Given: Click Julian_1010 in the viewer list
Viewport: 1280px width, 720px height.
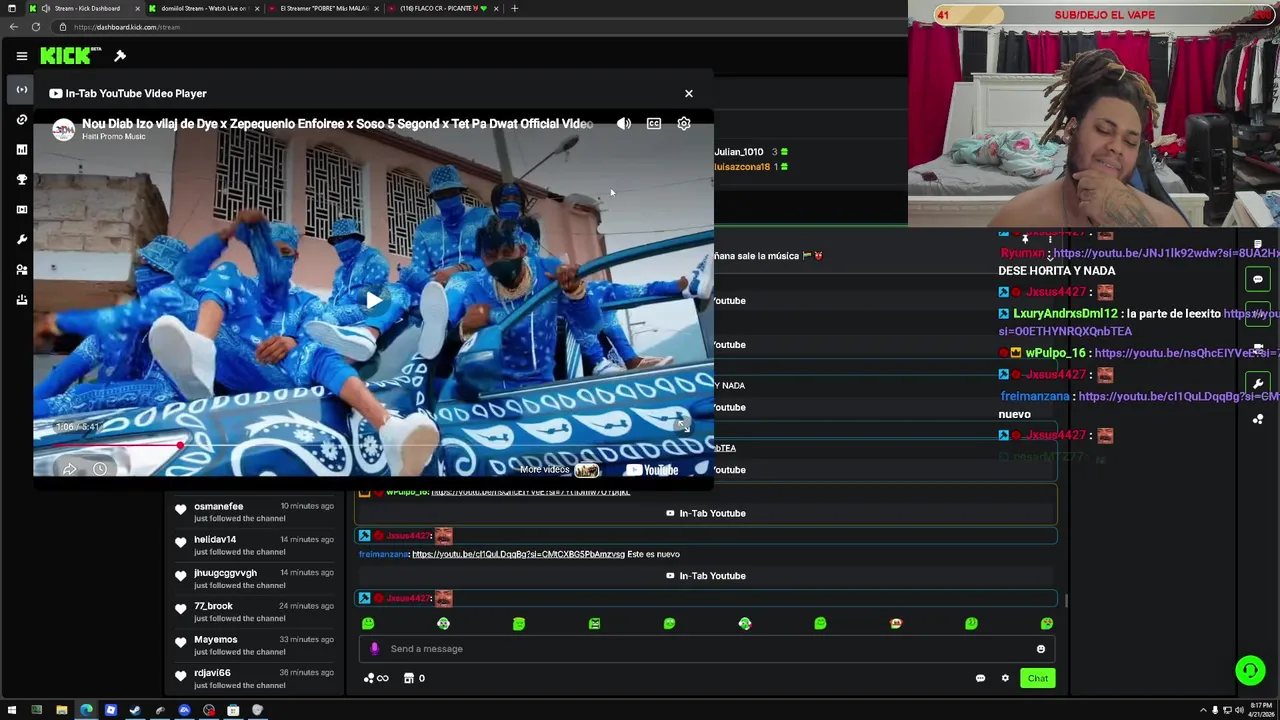Looking at the screenshot, I should 738,152.
